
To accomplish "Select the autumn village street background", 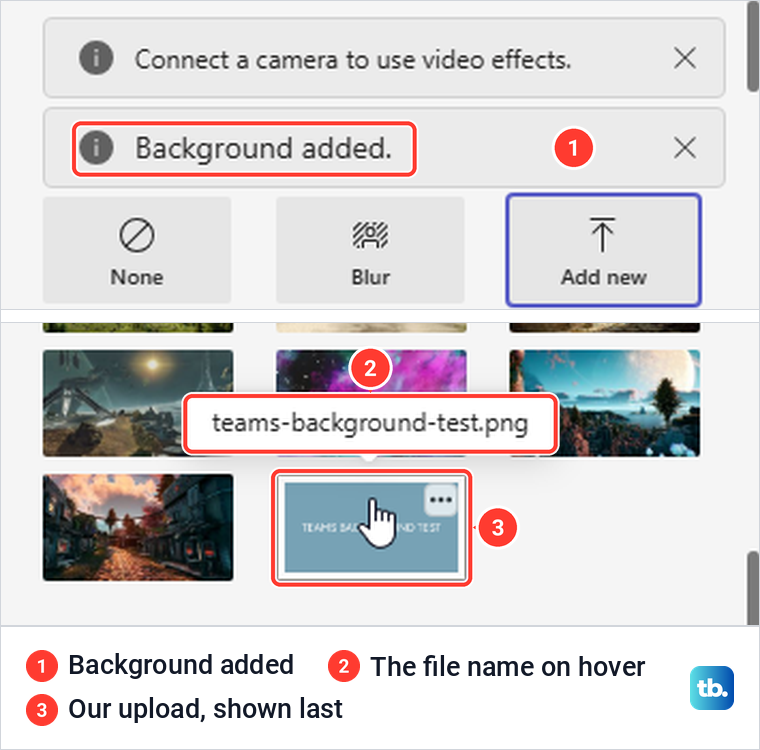I will coord(138,527).
